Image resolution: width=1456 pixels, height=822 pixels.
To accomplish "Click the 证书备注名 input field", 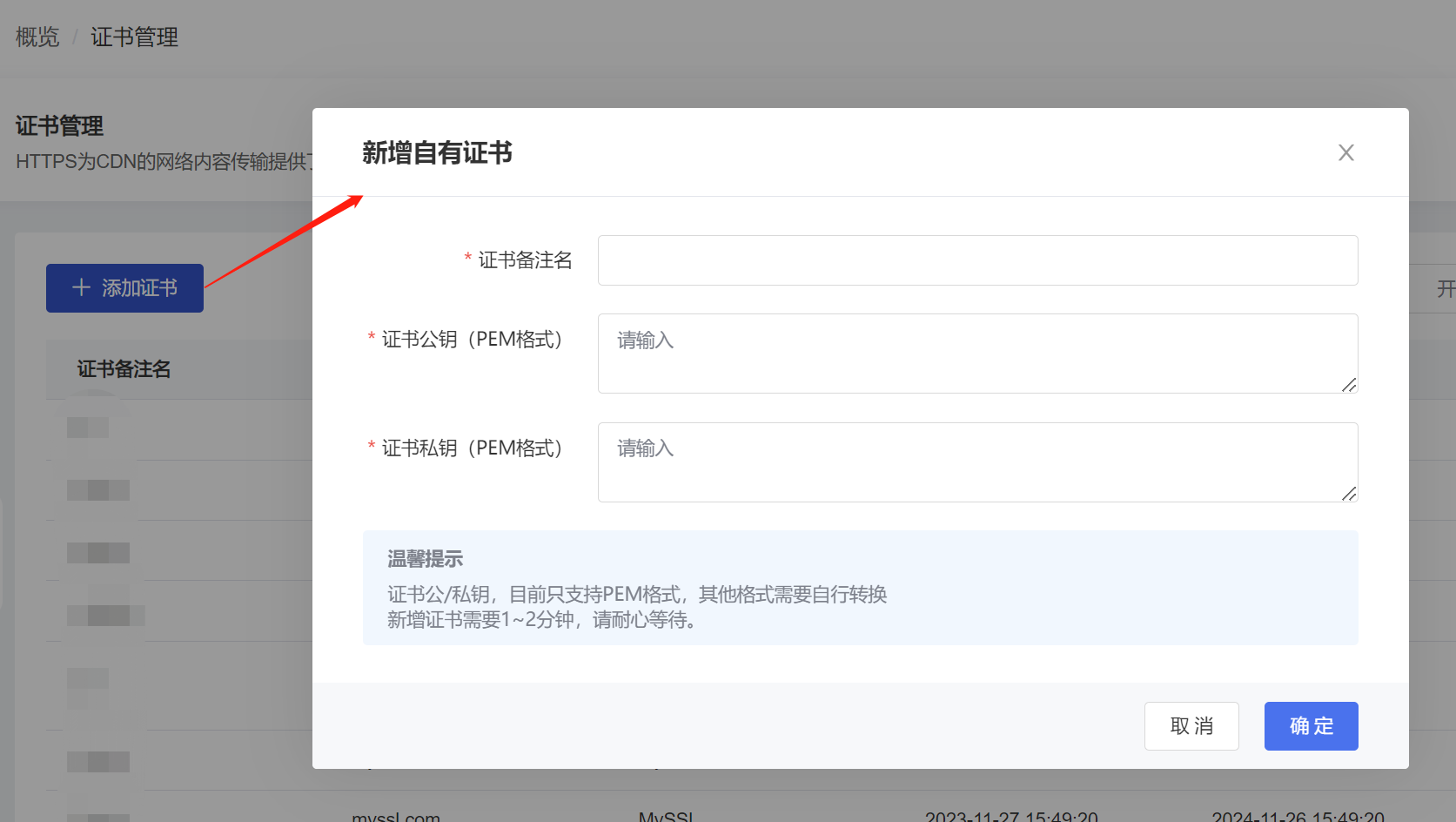I will (x=977, y=260).
